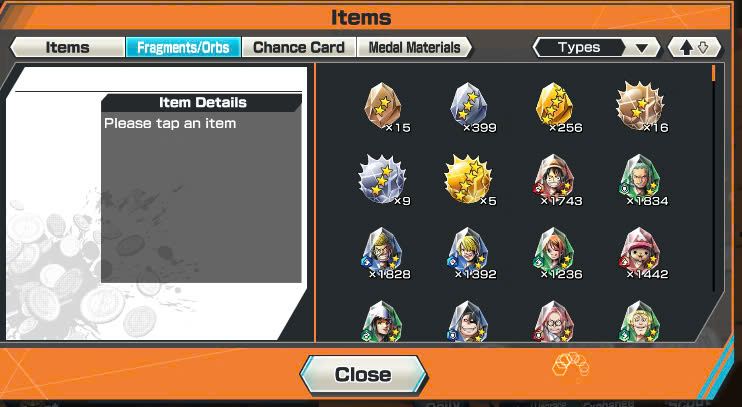Click the item list scrollbar
Image resolution: width=742 pixels, height=407 pixels.
pos(714,180)
